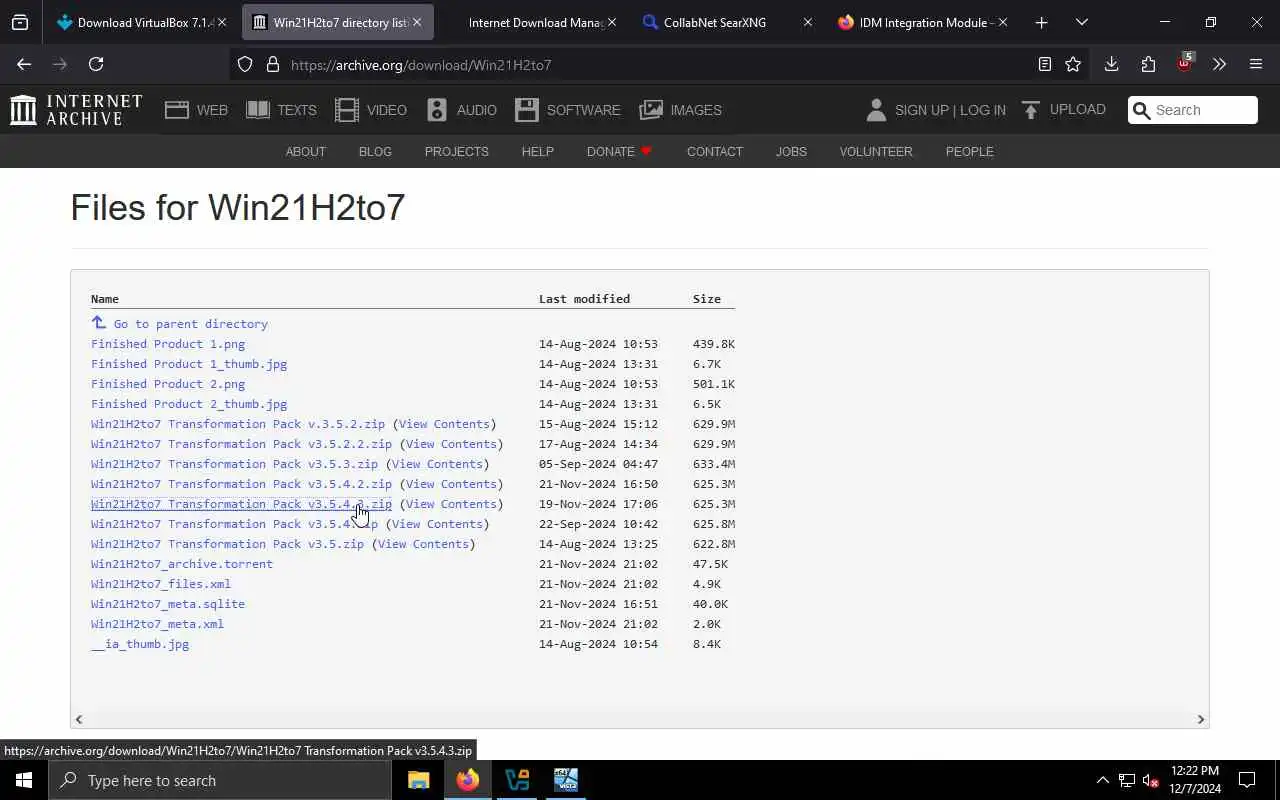Show hidden system tray icons
This screenshot has height=800, width=1280.
(x=1102, y=780)
